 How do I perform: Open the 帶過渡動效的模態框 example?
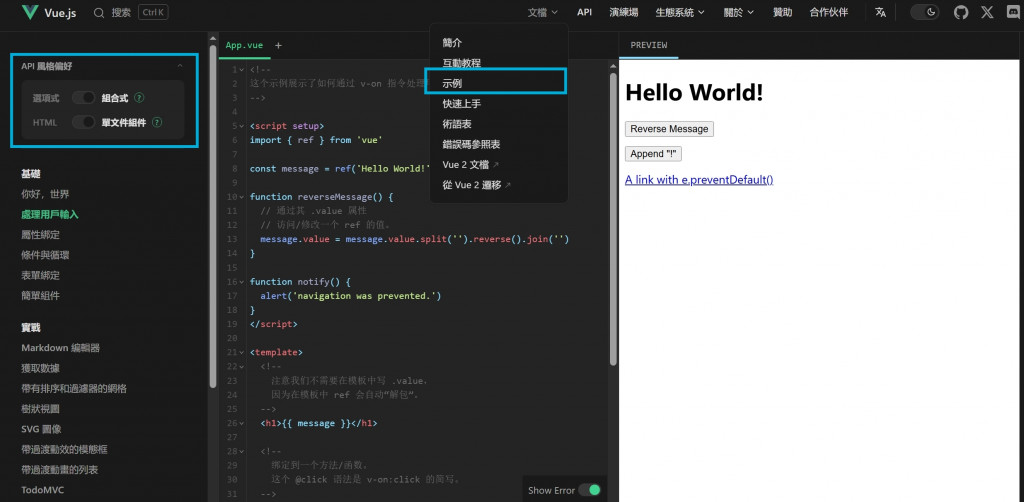click(64, 449)
